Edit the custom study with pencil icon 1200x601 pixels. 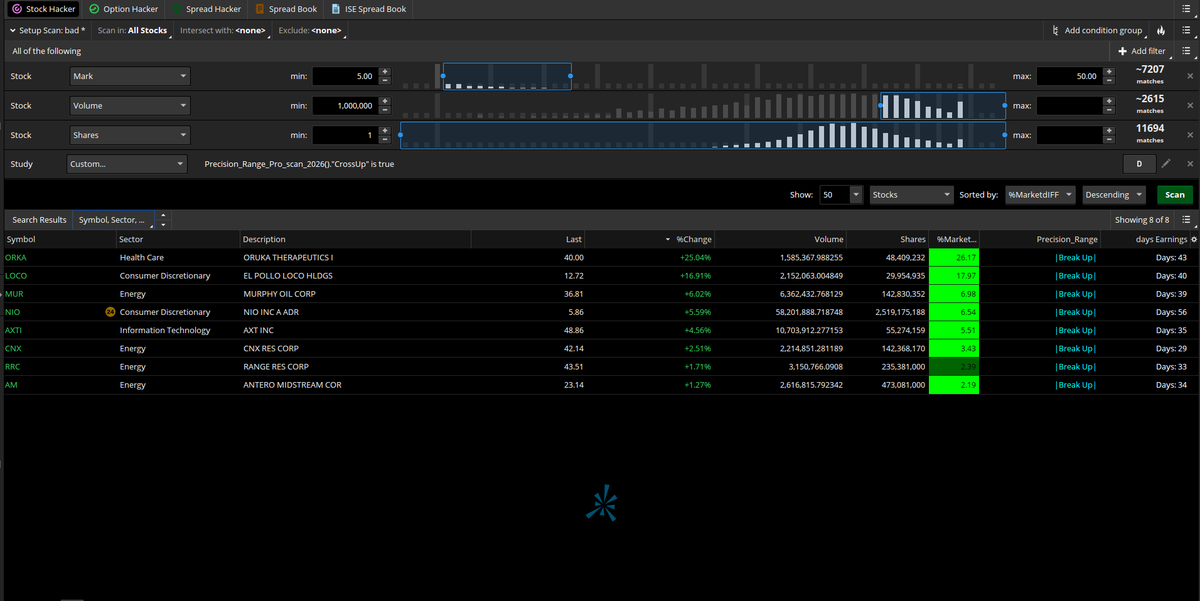tap(1166, 164)
